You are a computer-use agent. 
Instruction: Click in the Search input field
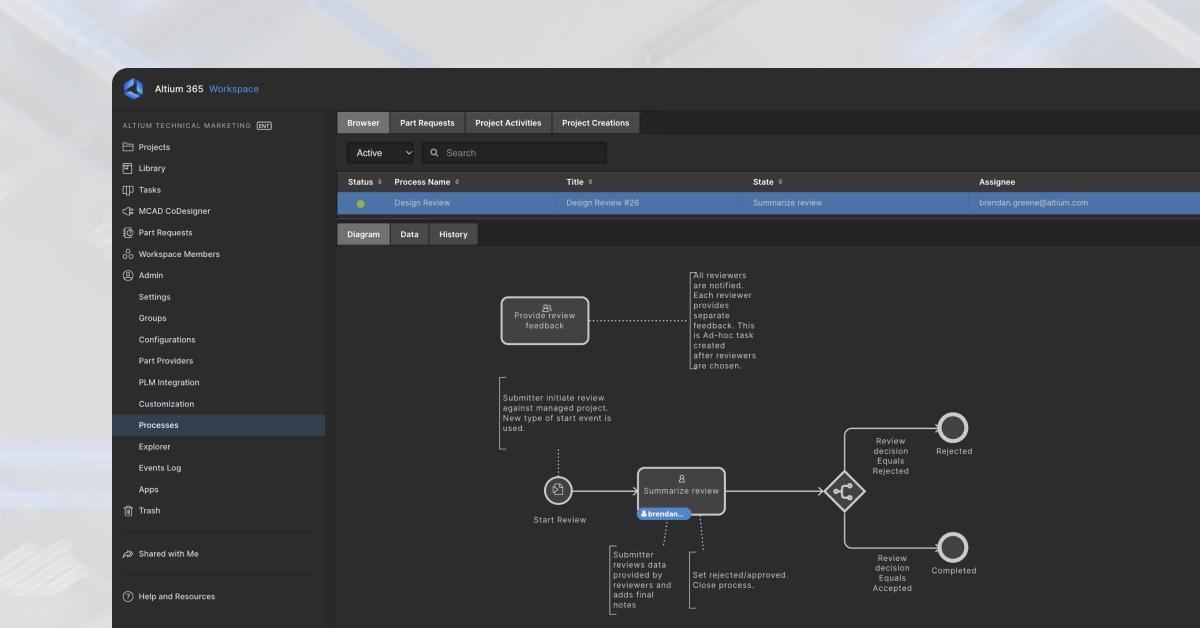tap(514, 153)
